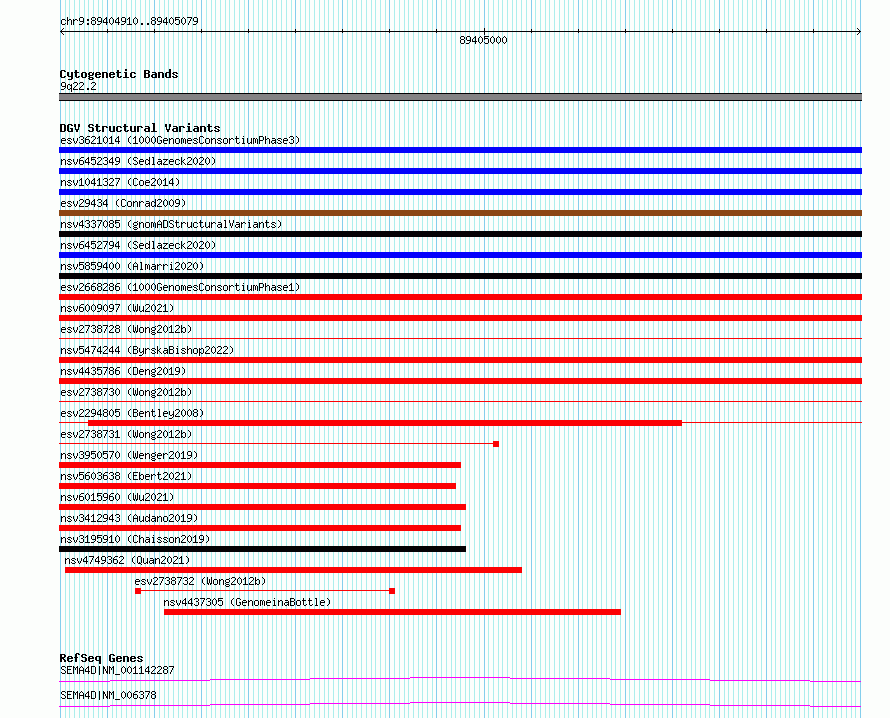
Task: Click the right end marker of esv2738732
Action: tap(392, 591)
